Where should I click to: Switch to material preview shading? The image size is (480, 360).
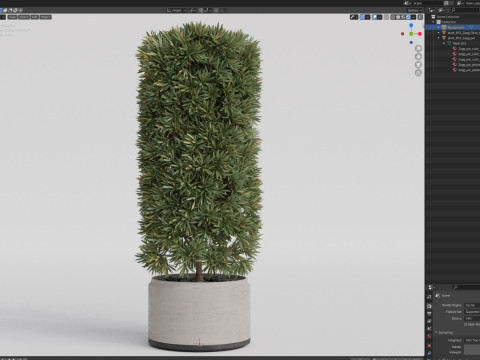[403, 17]
